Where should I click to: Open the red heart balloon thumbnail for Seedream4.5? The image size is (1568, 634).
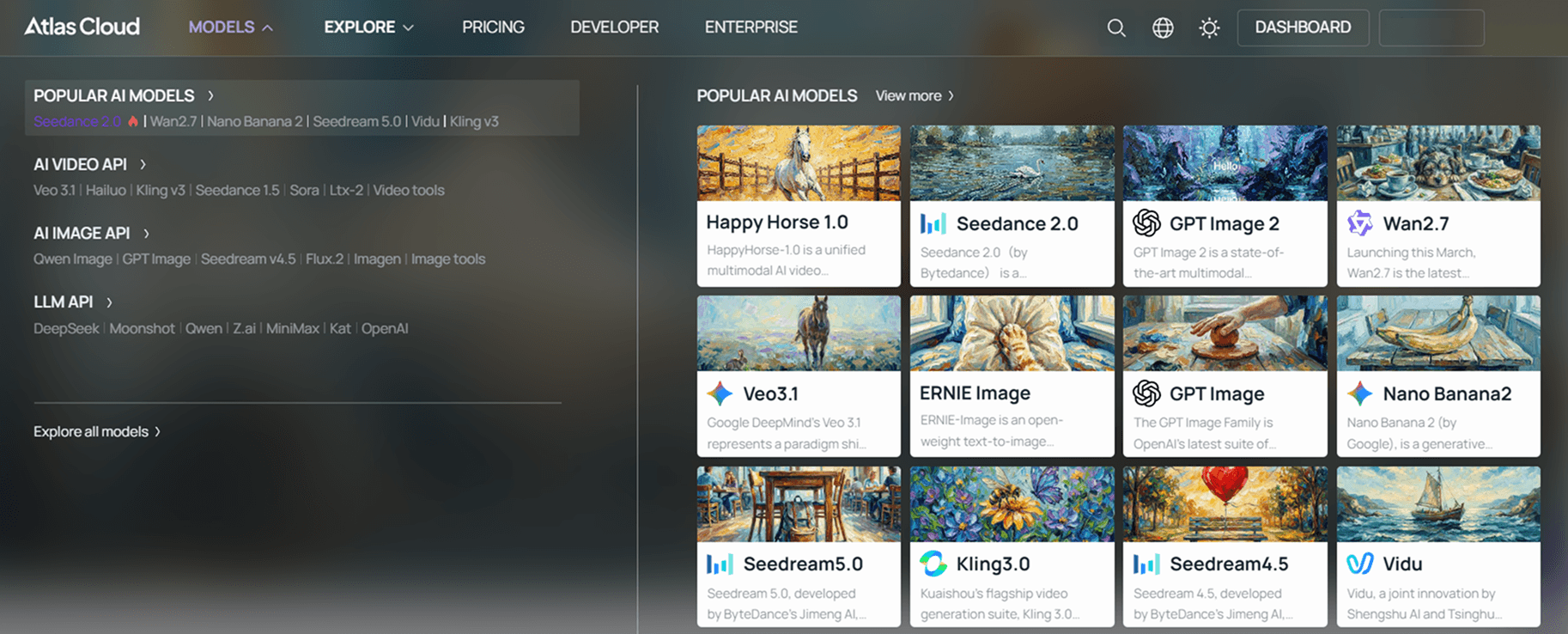(x=1225, y=504)
